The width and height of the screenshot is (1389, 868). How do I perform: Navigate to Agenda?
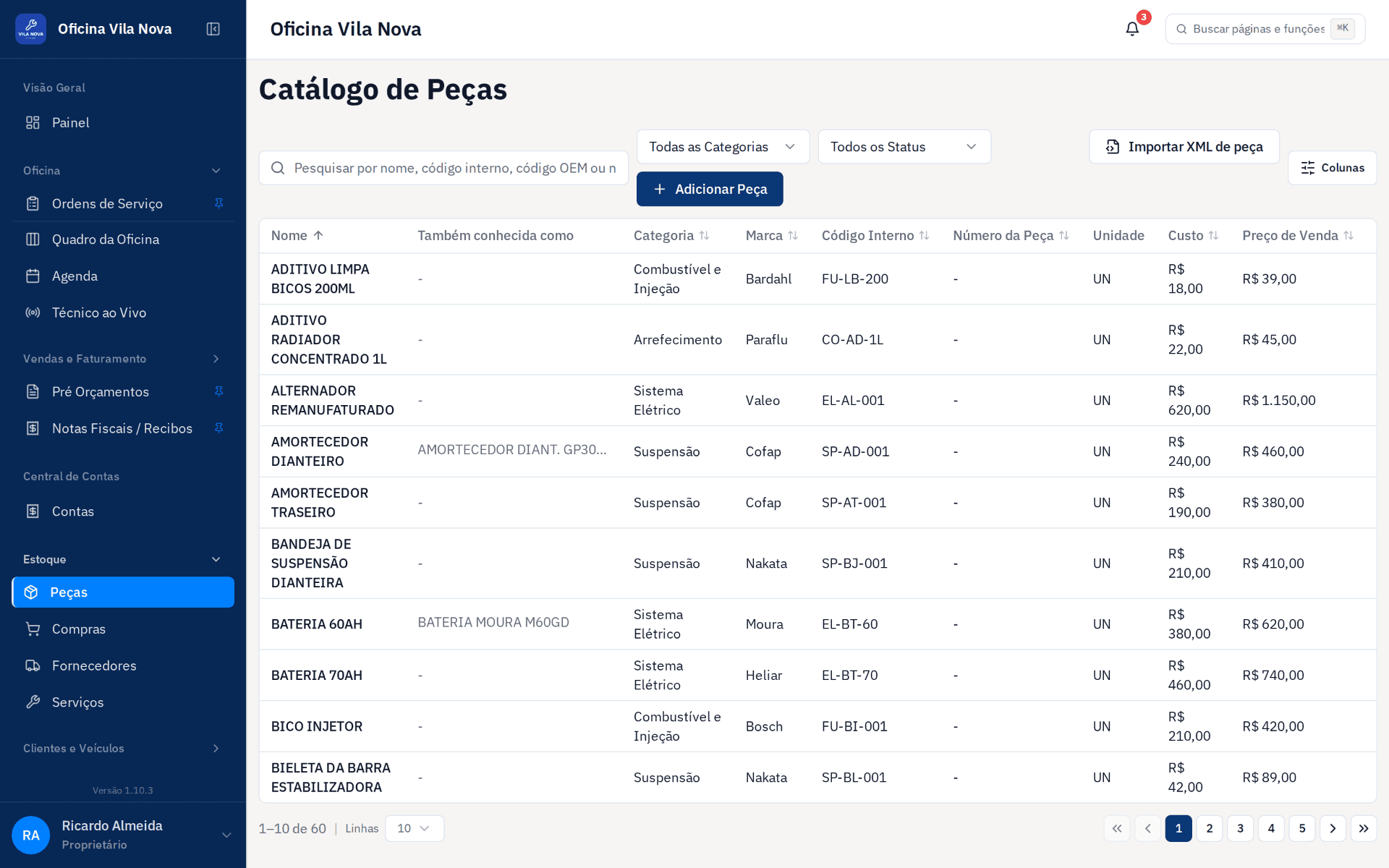[x=123, y=276]
